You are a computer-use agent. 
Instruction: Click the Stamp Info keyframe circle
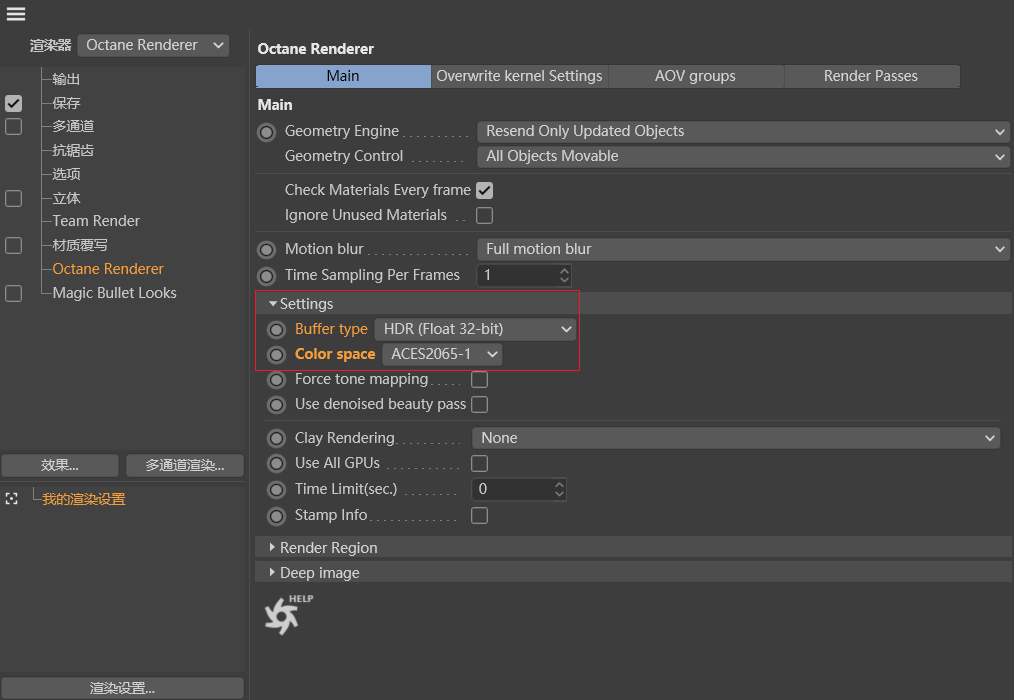277,516
